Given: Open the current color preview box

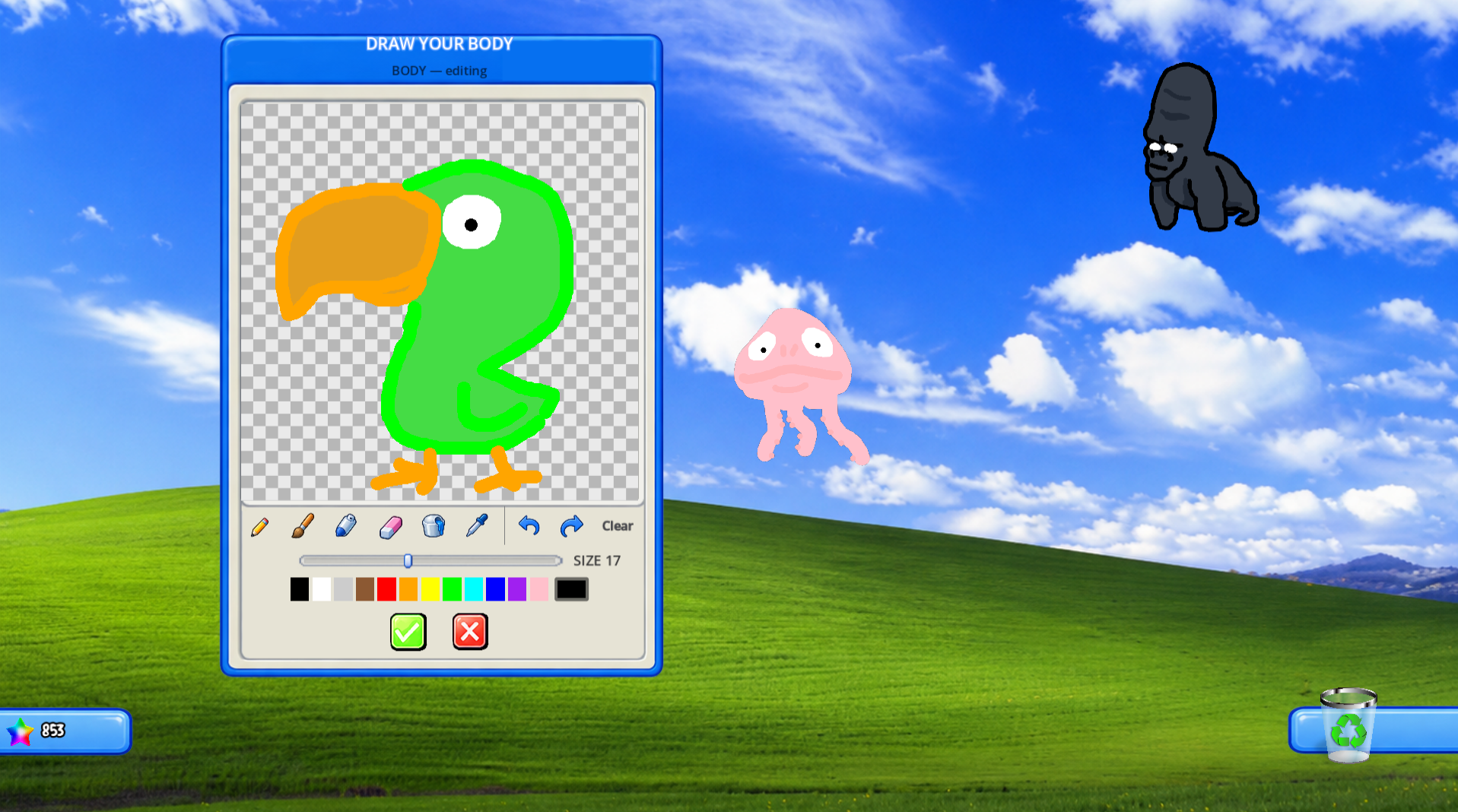Looking at the screenshot, I should coord(571,589).
